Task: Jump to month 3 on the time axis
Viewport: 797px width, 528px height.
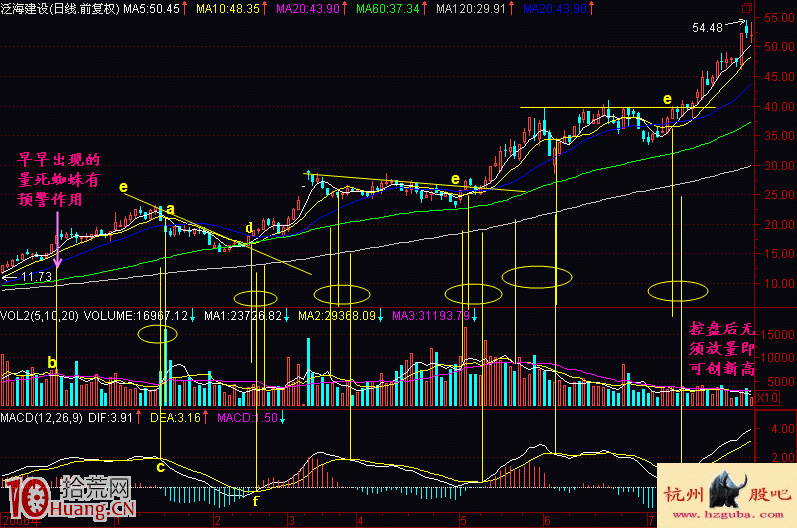Action: (291, 521)
